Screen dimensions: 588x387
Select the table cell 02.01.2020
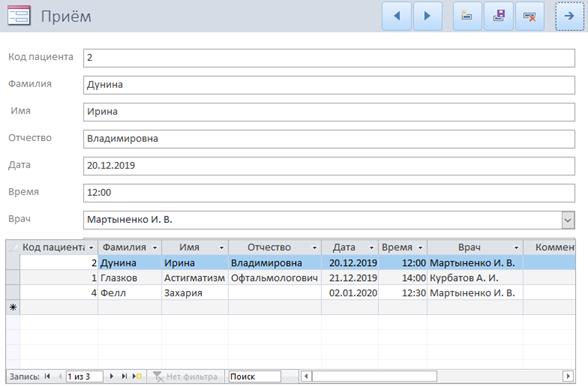350,293
